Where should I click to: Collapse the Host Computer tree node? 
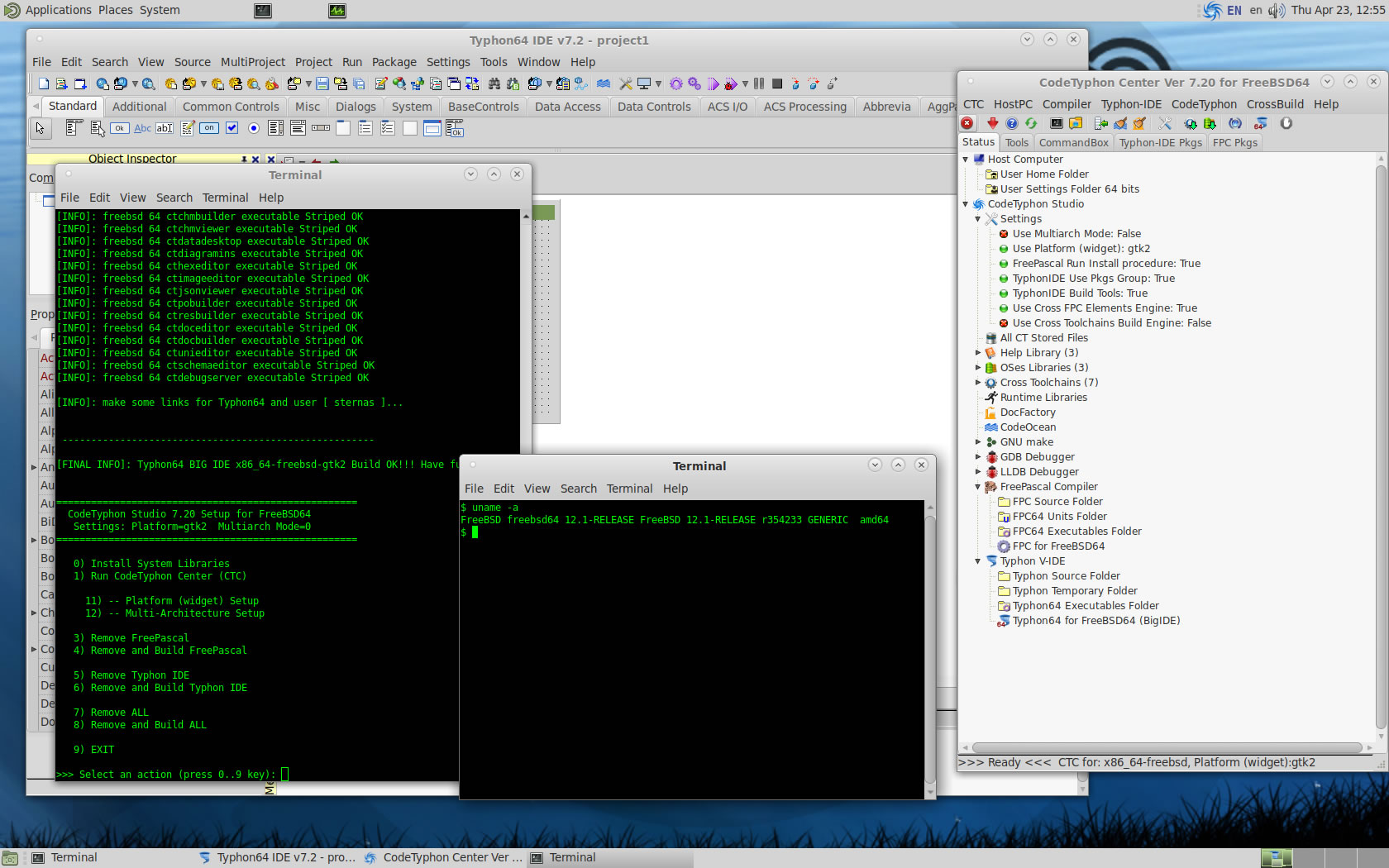point(965,160)
